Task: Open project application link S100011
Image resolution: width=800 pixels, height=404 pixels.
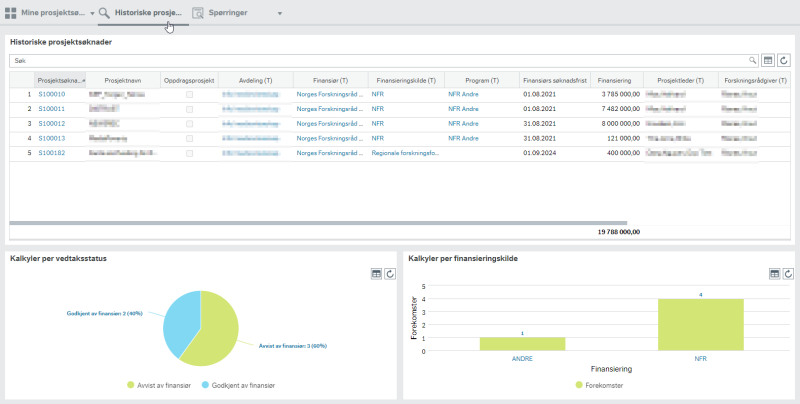Action: point(52,109)
